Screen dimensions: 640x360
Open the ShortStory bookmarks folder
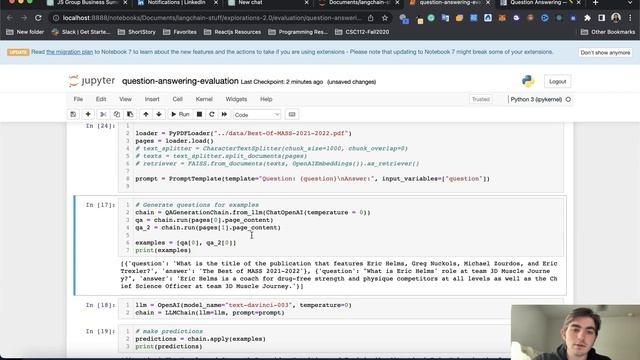[x=137, y=32]
